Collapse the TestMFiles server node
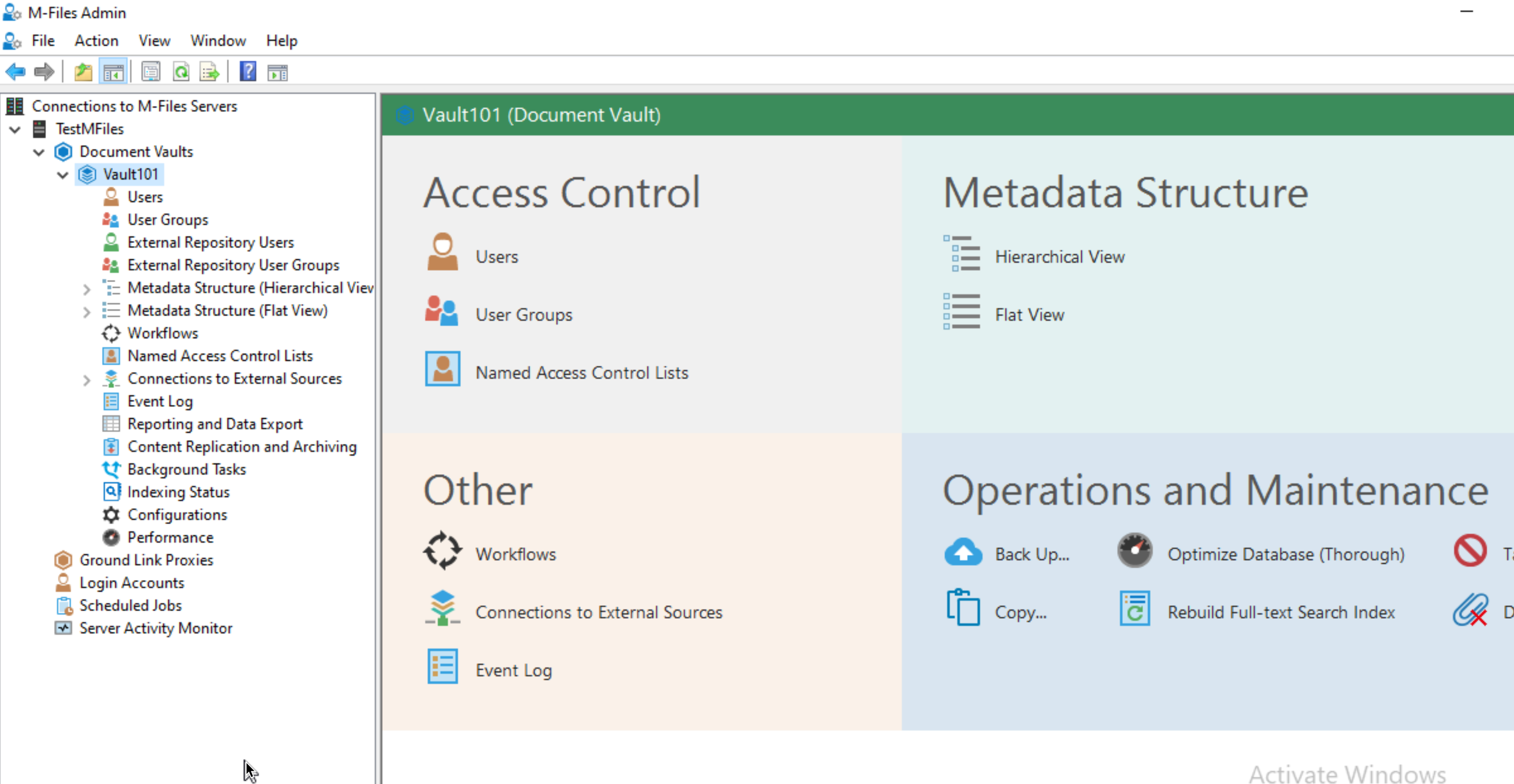 (x=15, y=129)
